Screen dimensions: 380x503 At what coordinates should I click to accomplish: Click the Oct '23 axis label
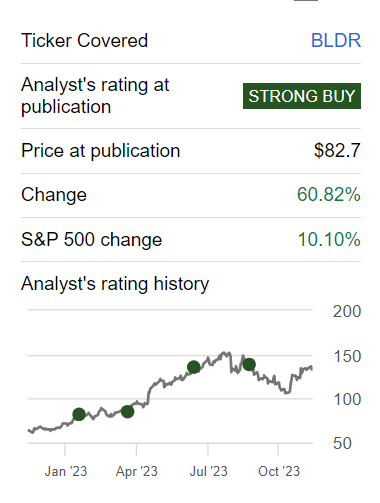click(279, 472)
